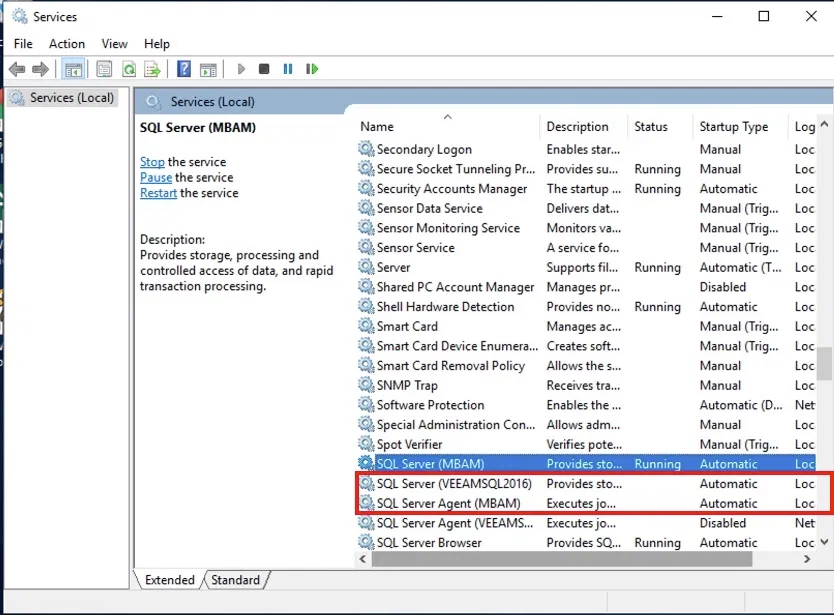Screen dimensions: 834x615
Task: Click the Refresh toolbar icon
Action: coord(129,69)
